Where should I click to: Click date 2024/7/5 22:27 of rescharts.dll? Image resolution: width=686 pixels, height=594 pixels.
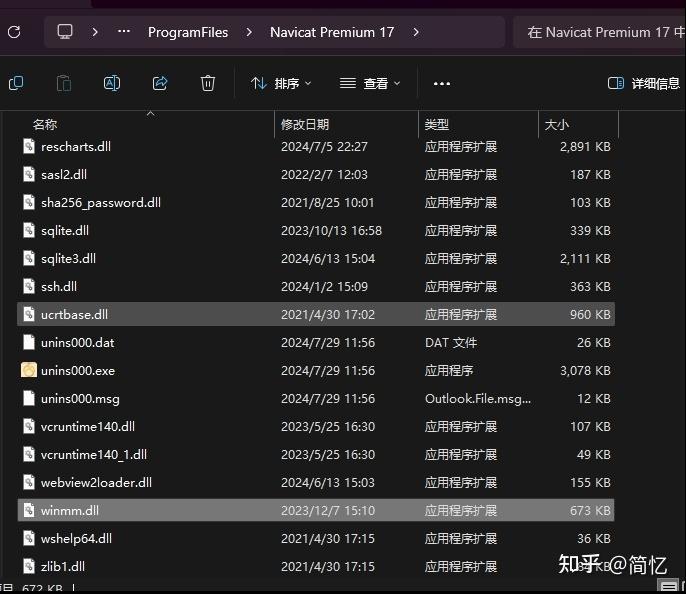pyautogui.click(x=324, y=147)
